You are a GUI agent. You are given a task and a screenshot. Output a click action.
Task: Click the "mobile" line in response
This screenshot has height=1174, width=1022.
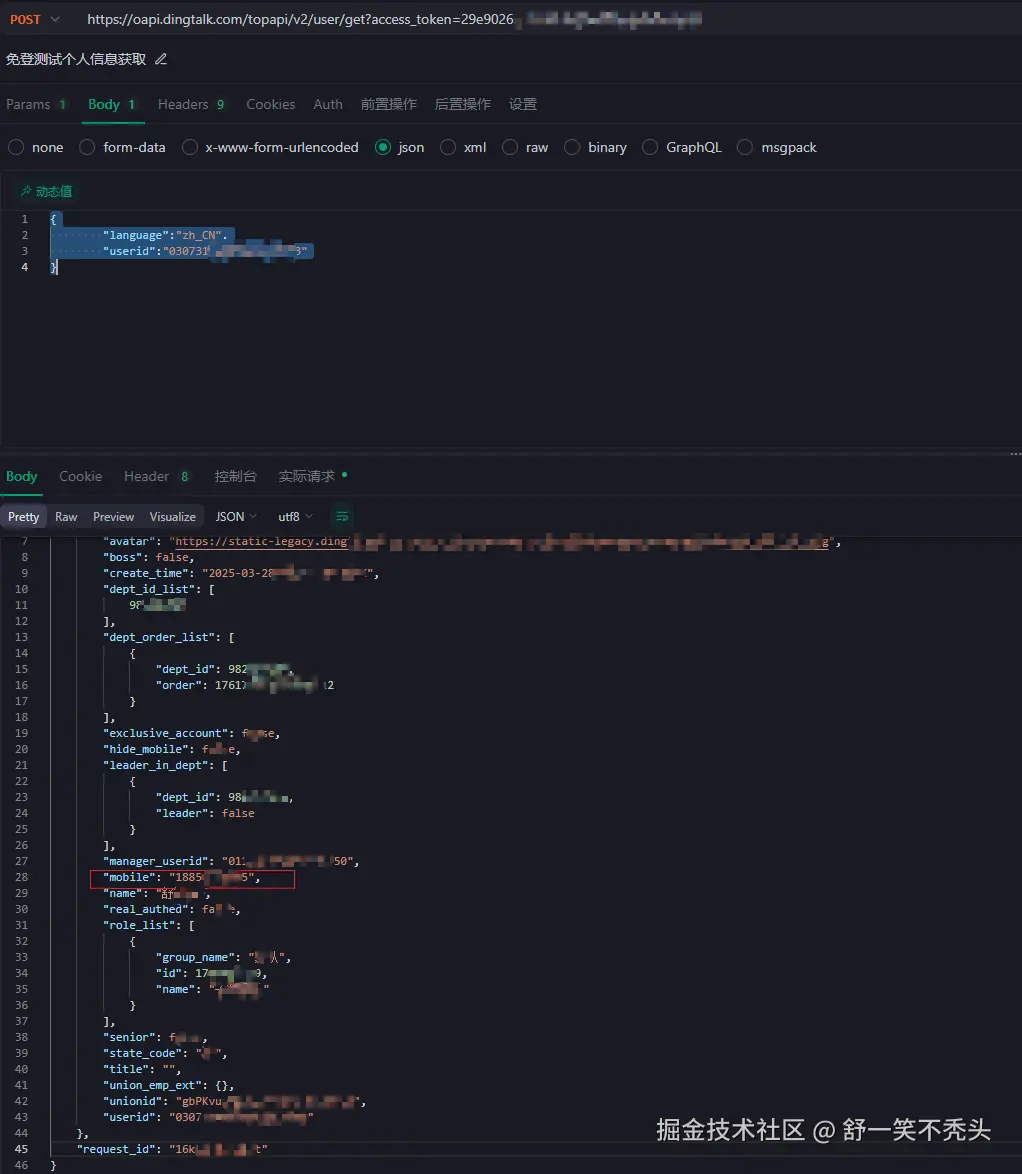[x=182, y=878]
